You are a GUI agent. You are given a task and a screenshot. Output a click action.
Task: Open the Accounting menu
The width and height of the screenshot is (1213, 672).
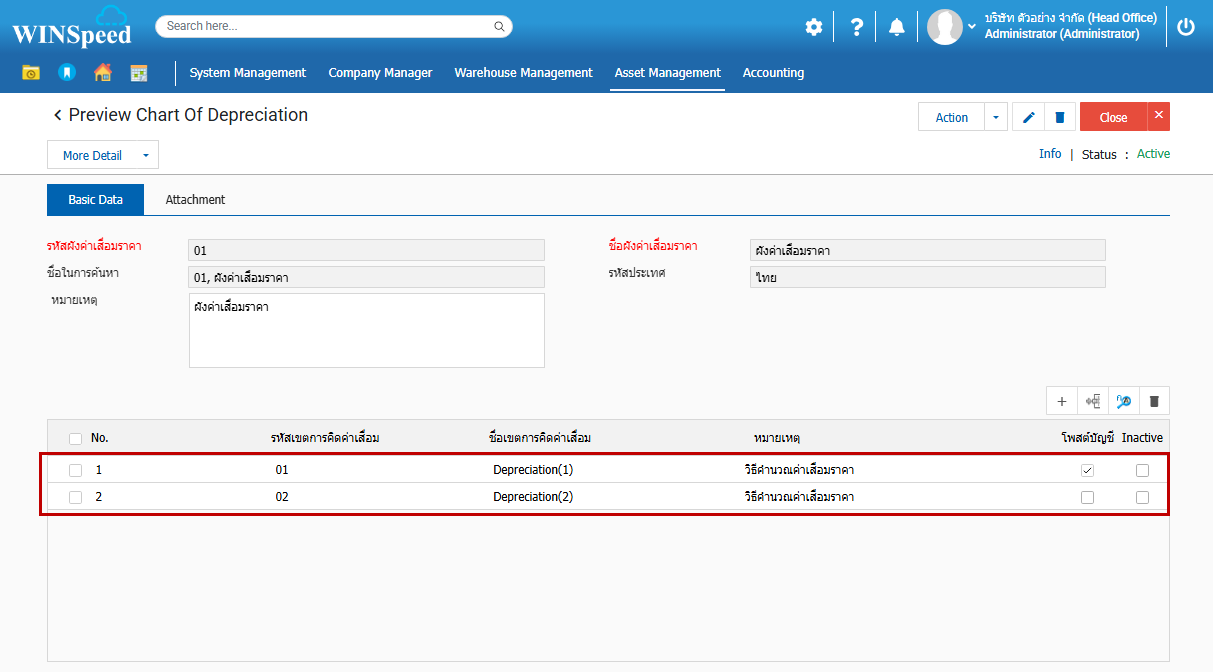tap(773, 72)
